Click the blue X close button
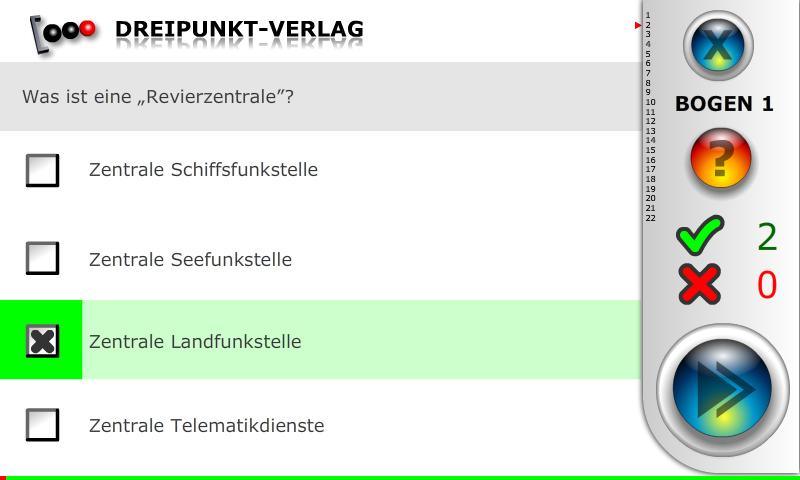800x480 pixels. coord(717,45)
